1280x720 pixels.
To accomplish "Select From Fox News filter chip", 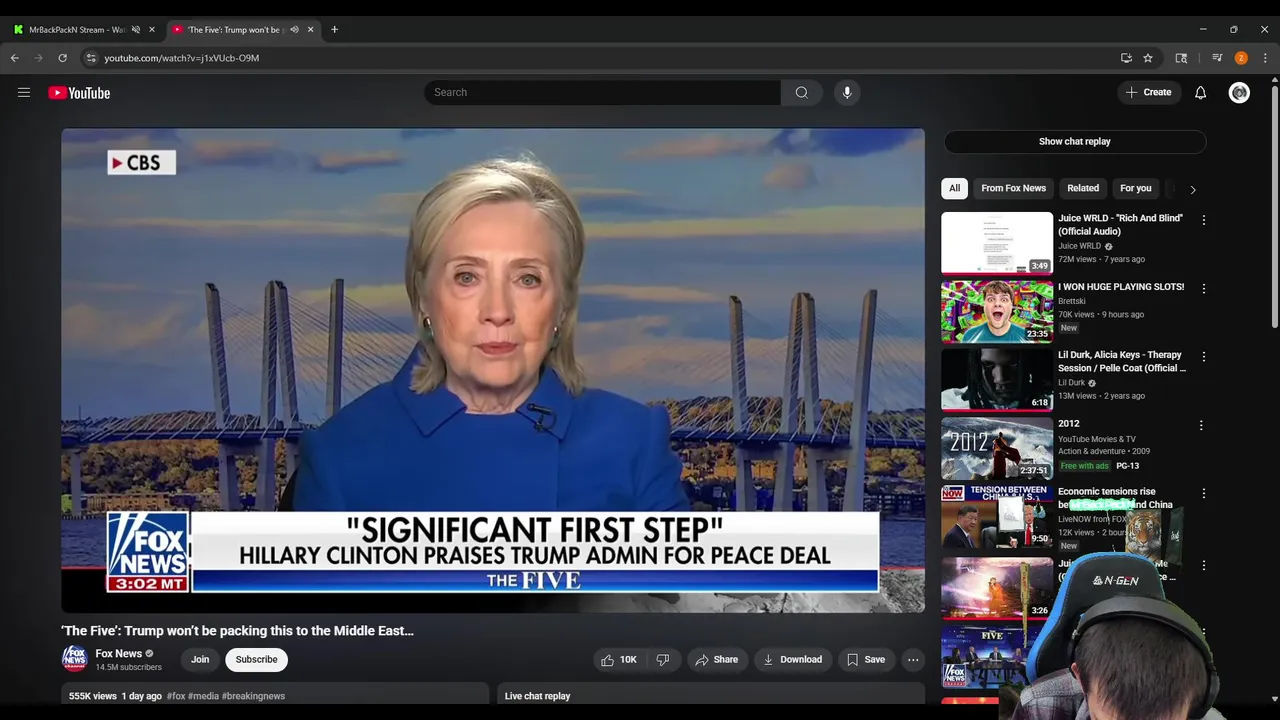I will [1013, 188].
